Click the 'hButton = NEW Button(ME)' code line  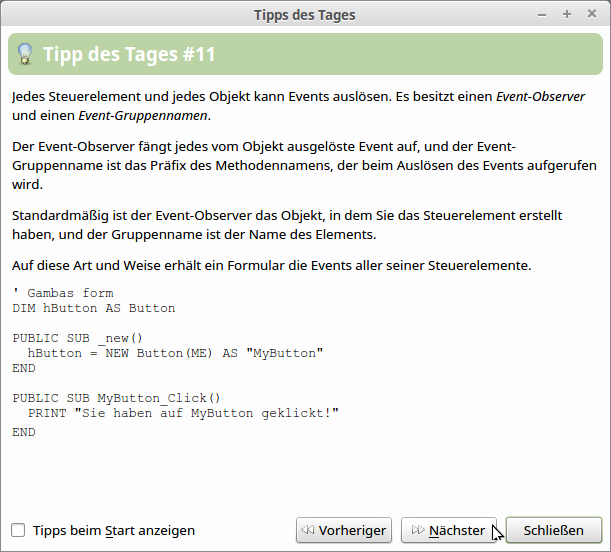(x=176, y=353)
